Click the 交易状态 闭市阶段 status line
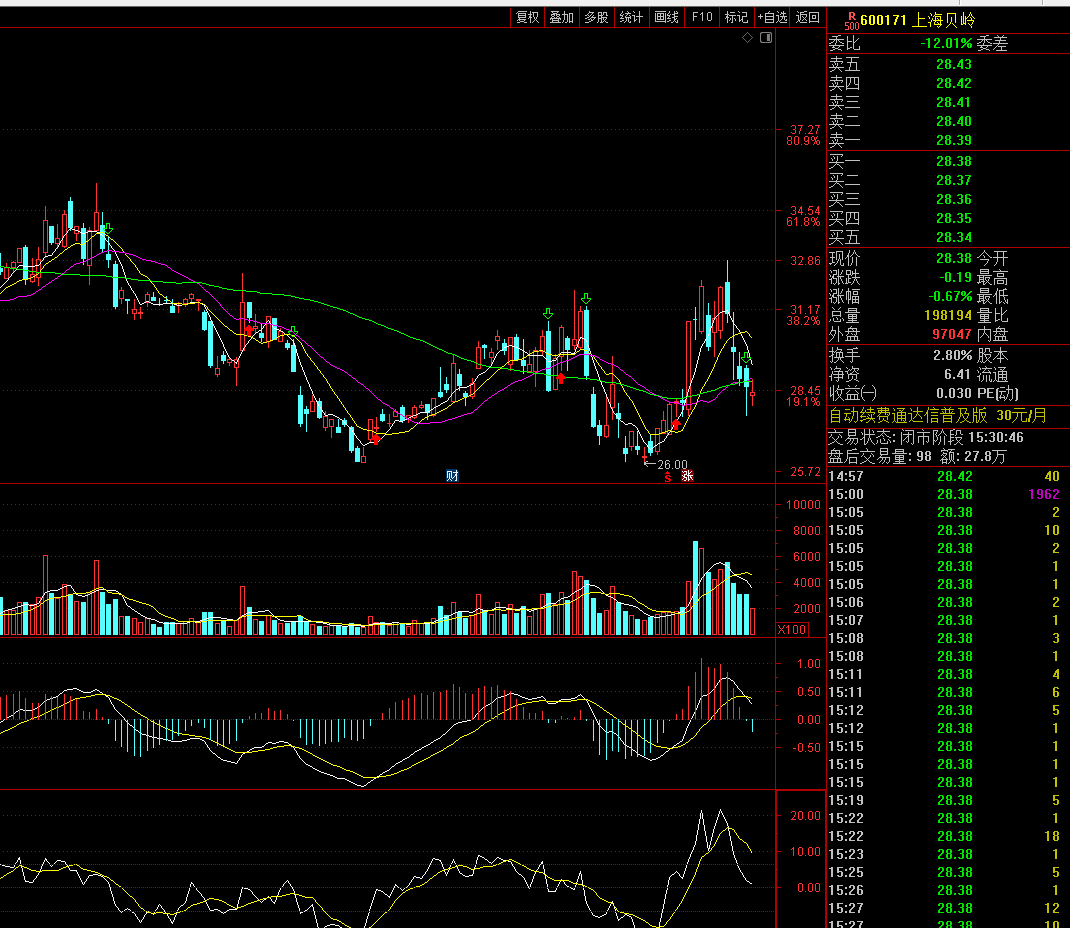 coord(925,437)
